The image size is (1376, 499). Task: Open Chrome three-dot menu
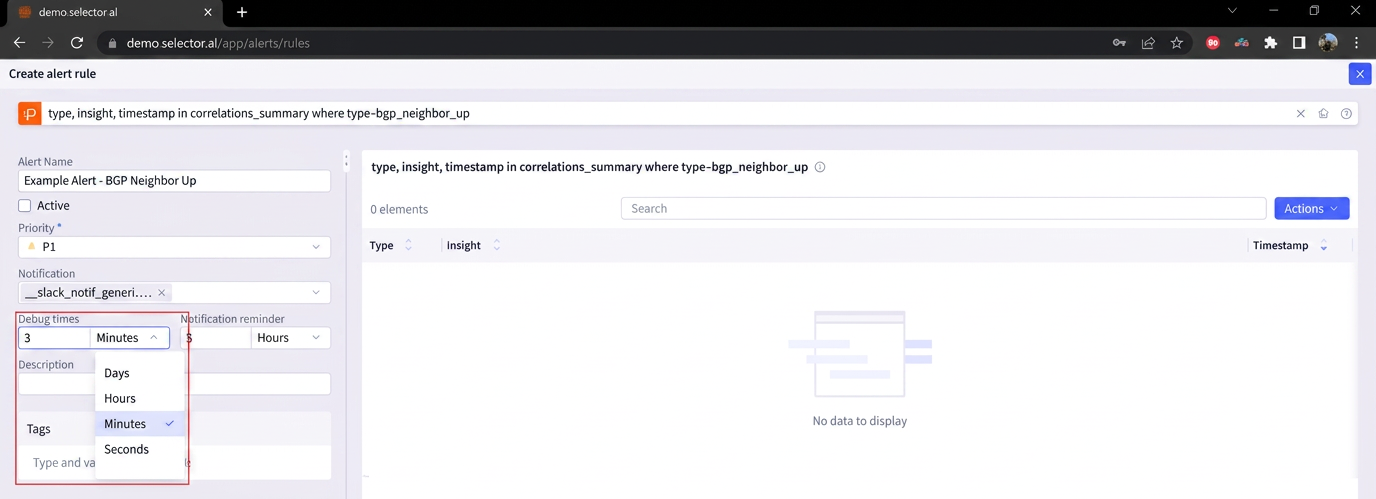click(1357, 43)
